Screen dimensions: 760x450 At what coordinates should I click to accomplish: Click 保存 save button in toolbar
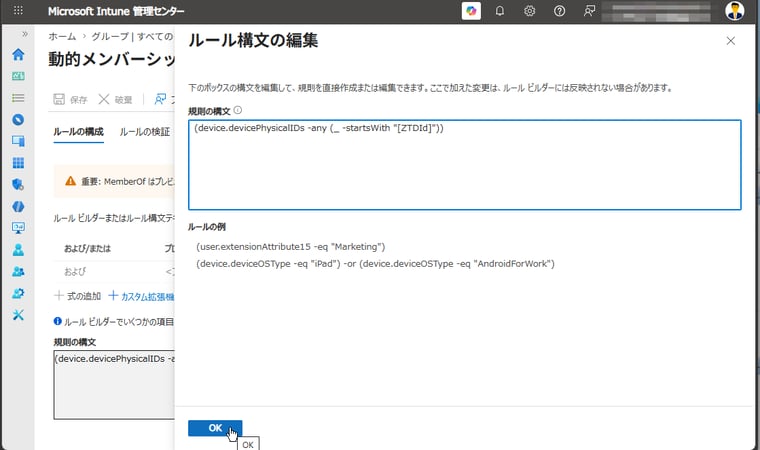[70, 99]
